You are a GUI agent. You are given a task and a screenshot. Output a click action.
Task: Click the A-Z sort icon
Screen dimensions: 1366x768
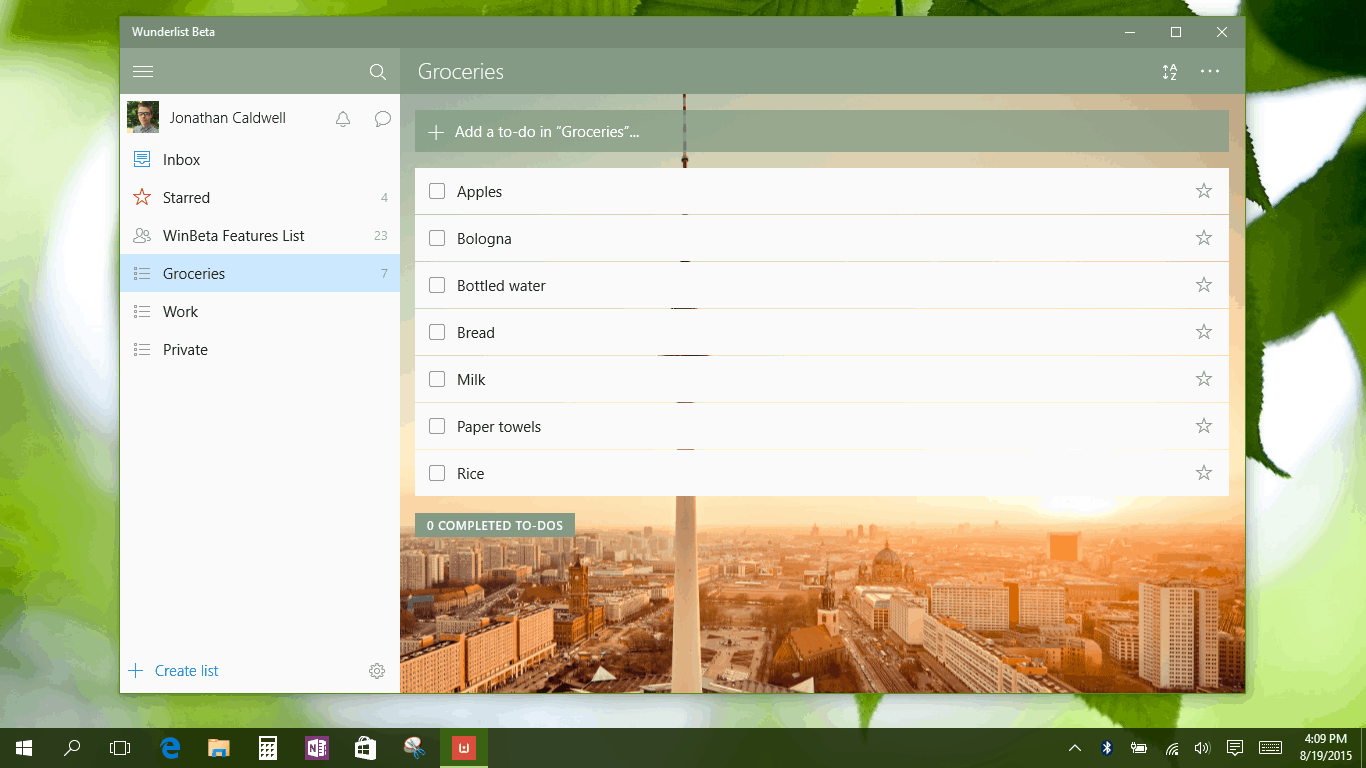pos(1169,72)
